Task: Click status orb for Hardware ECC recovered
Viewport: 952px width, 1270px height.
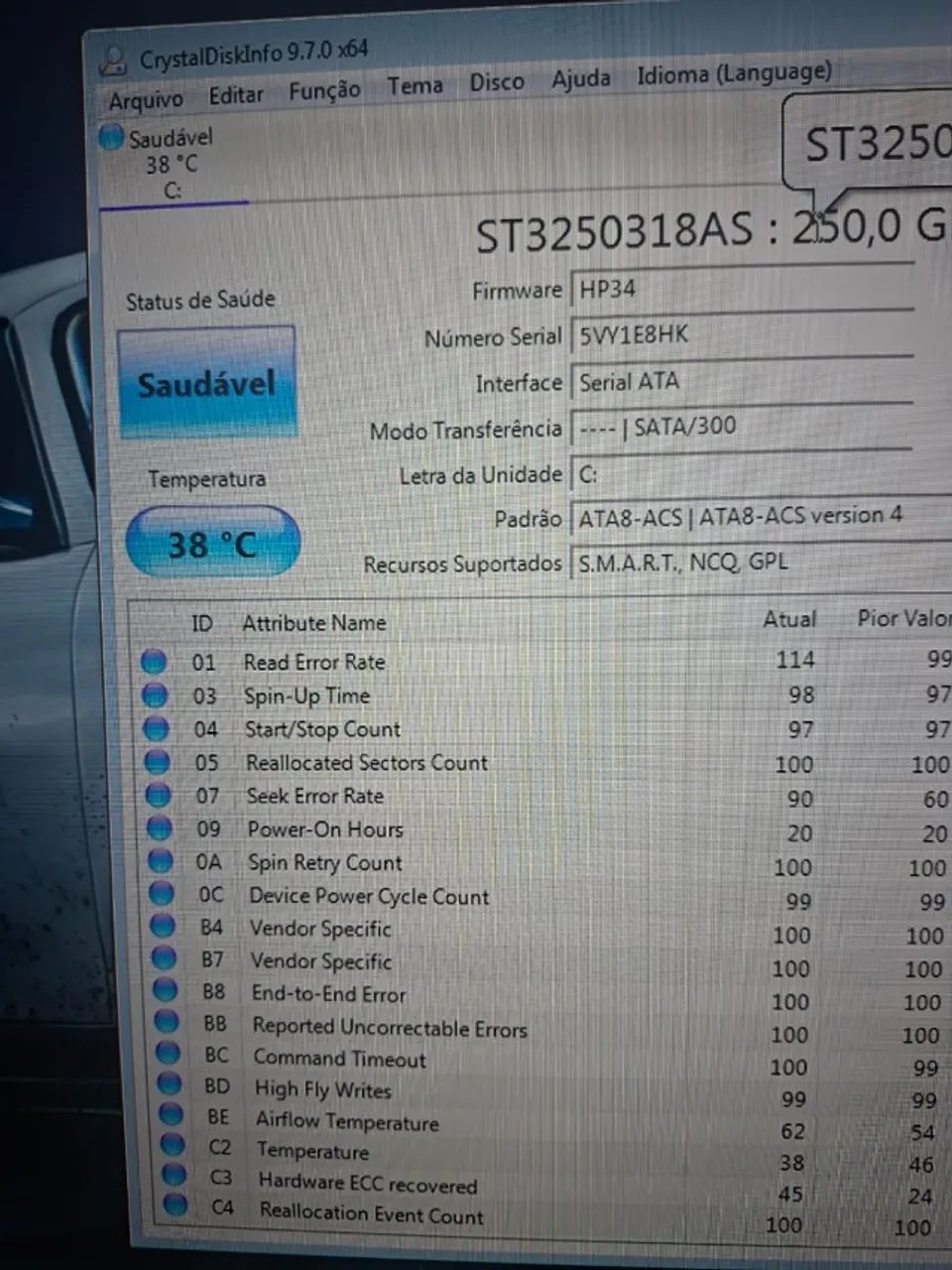Action: tap(175, 1175)
